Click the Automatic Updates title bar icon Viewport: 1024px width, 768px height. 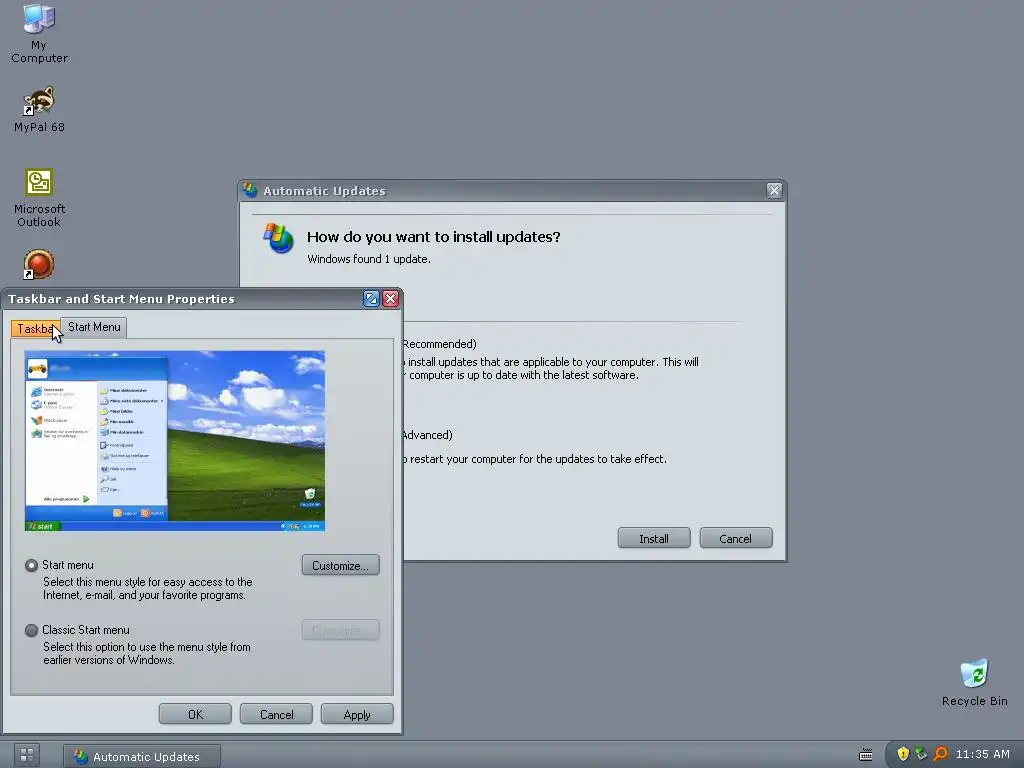pyautogui.click(x=250, y=190)
